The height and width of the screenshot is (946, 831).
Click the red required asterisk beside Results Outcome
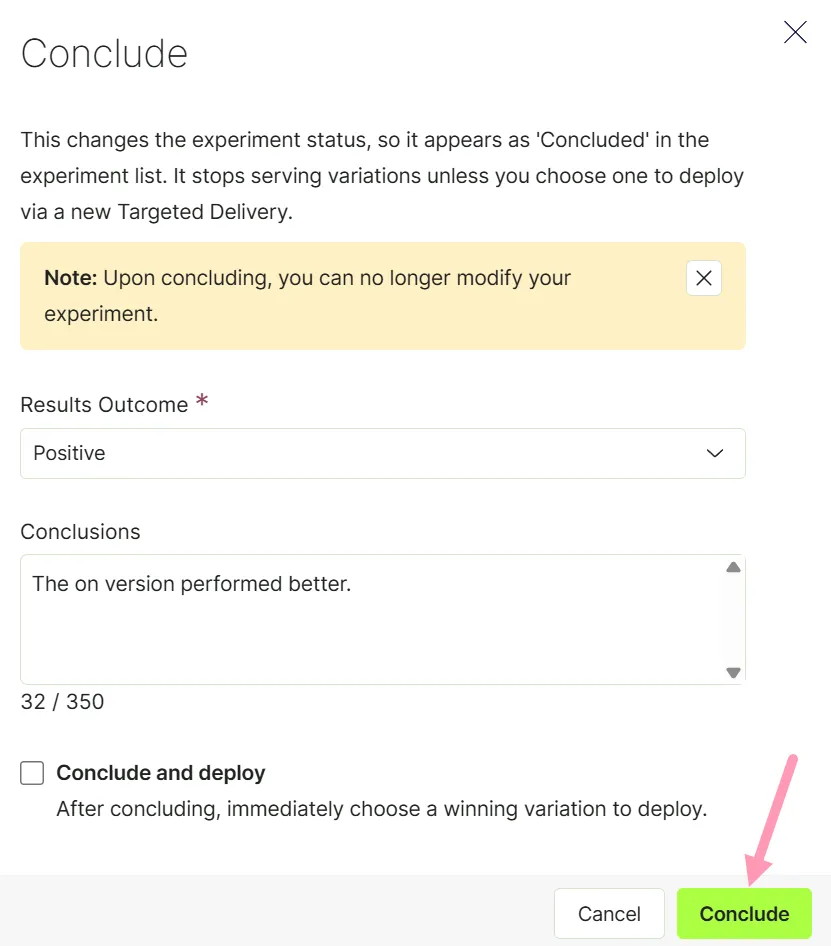[202, 400]
